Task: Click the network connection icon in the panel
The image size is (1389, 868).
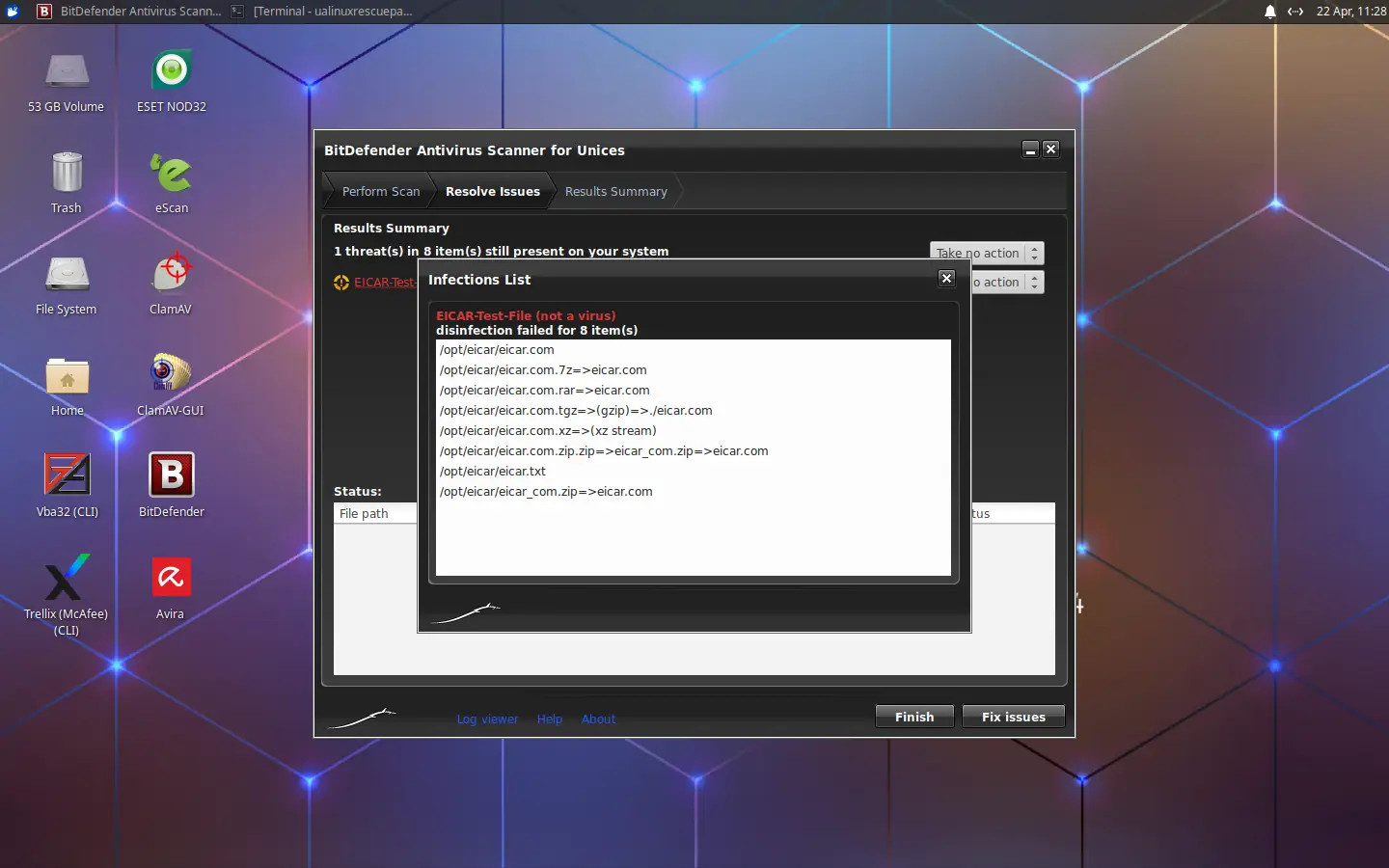Action: point(1295,12)
